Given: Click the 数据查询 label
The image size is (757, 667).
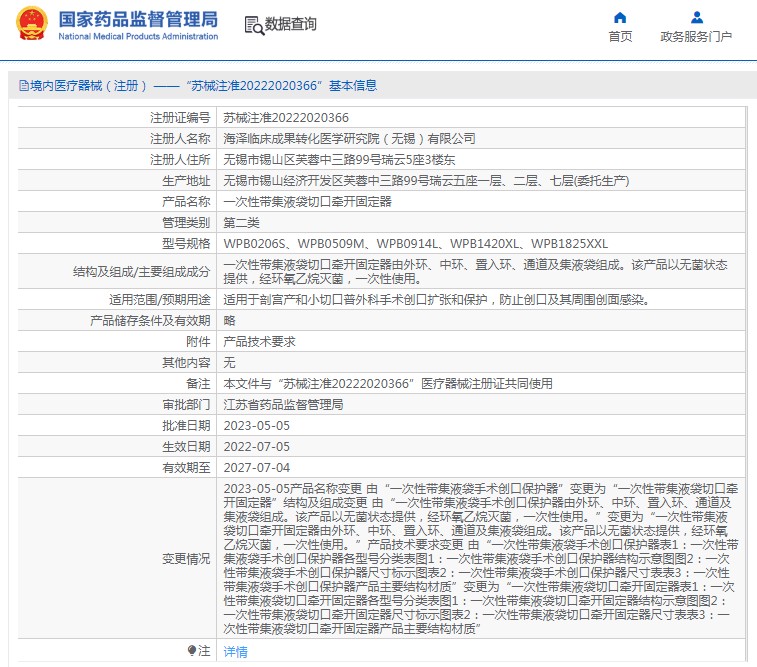Looking at the screenshot, I should pos(290,24).
